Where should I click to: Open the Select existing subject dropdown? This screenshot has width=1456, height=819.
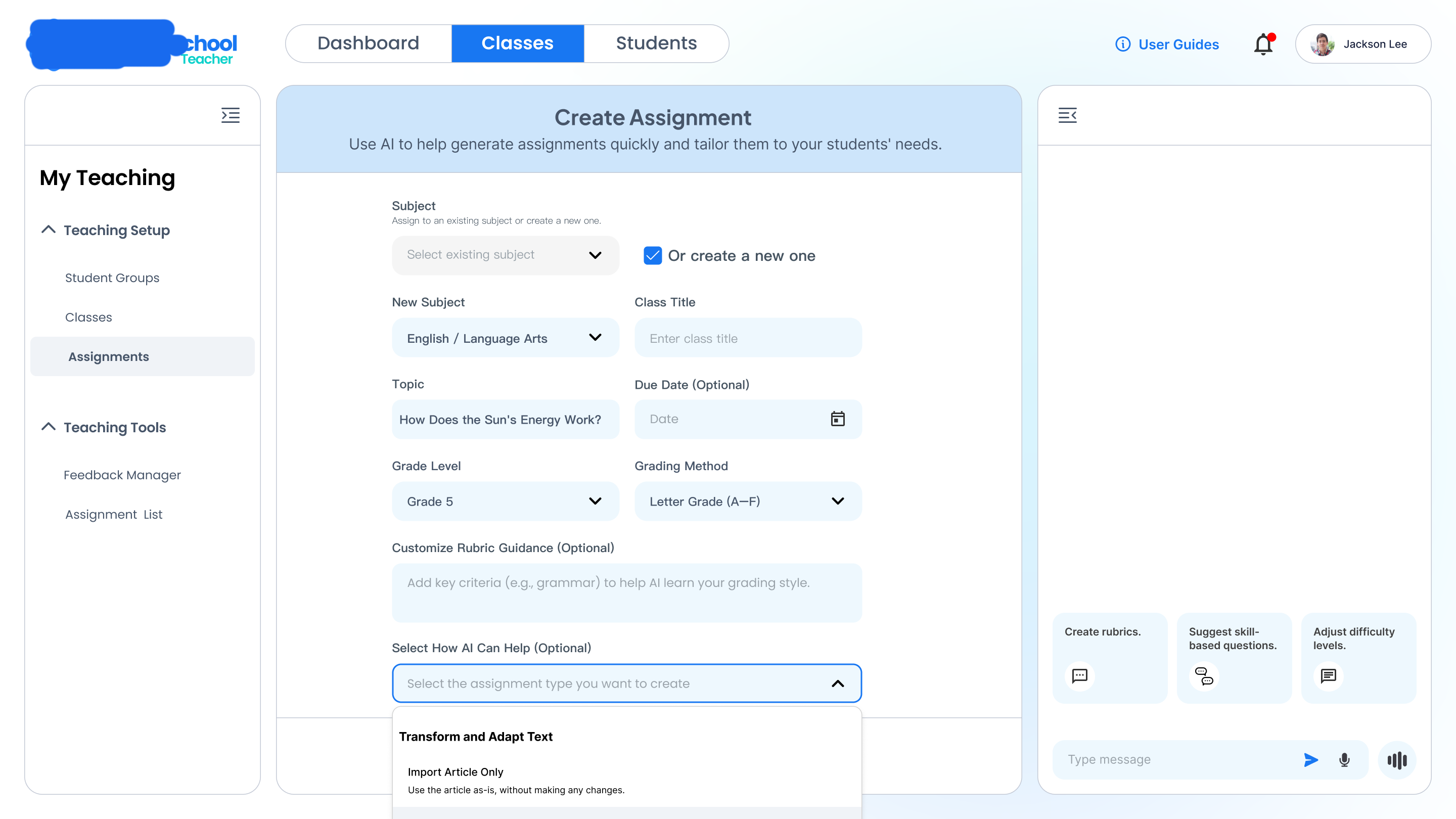point(506,255)
